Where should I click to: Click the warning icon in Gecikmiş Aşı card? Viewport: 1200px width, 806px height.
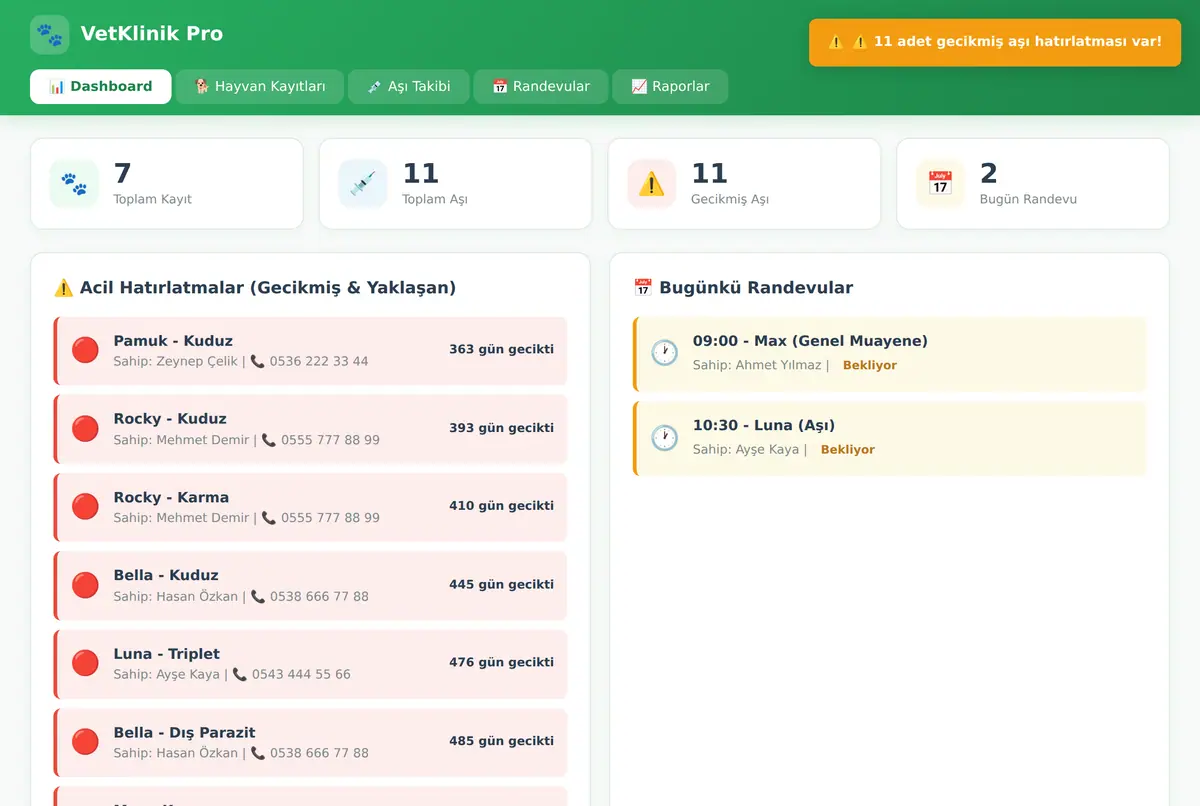(652, 184)
